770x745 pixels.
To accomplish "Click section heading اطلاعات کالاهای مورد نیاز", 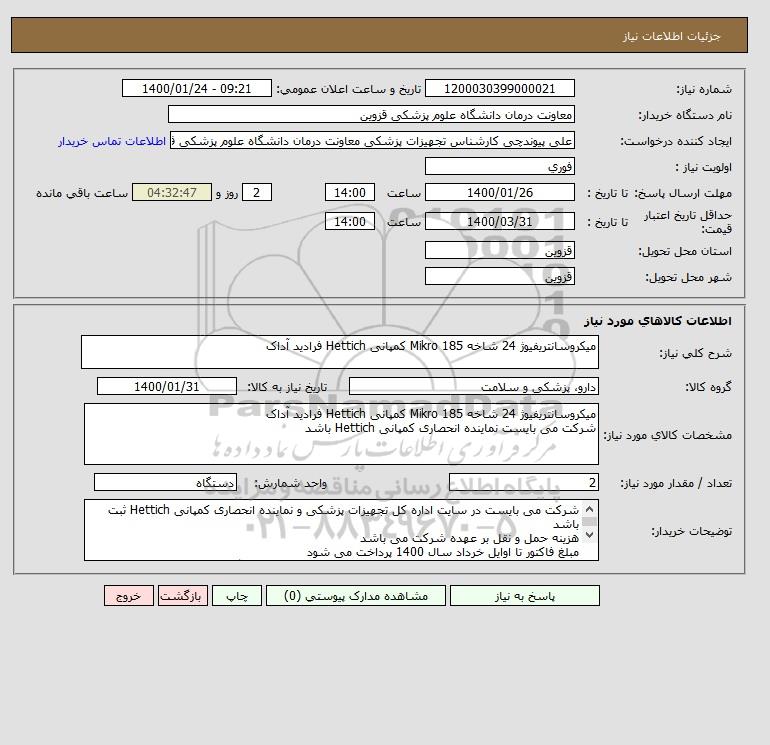I will click(658, 321).
